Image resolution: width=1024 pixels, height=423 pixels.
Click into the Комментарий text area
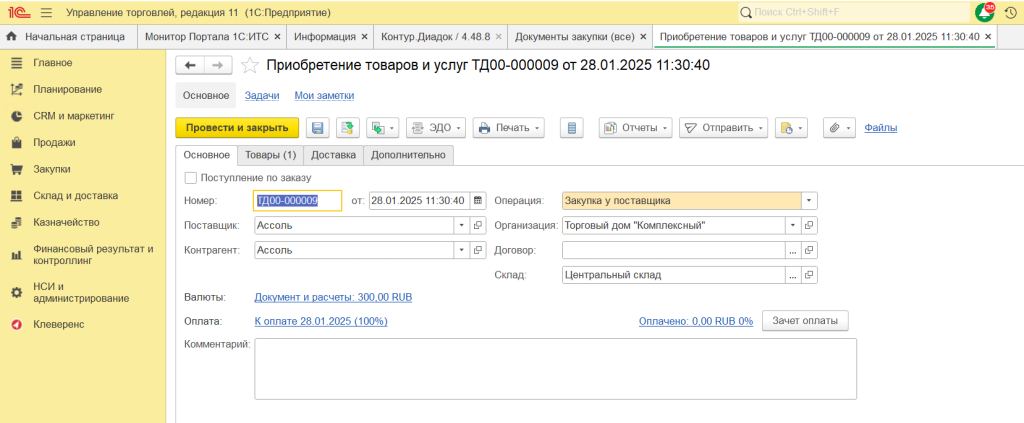click(x=555, y=369)
